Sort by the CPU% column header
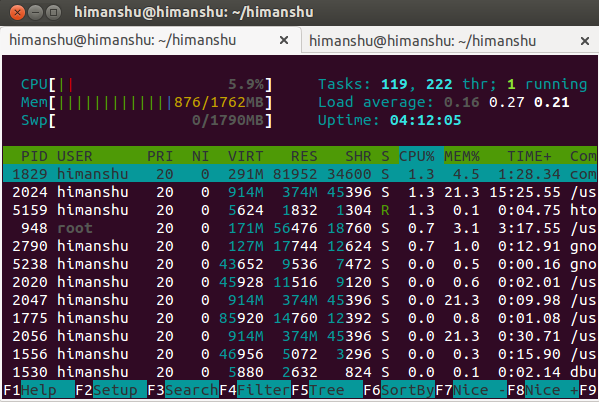599x402 pixels. [417, 156]
